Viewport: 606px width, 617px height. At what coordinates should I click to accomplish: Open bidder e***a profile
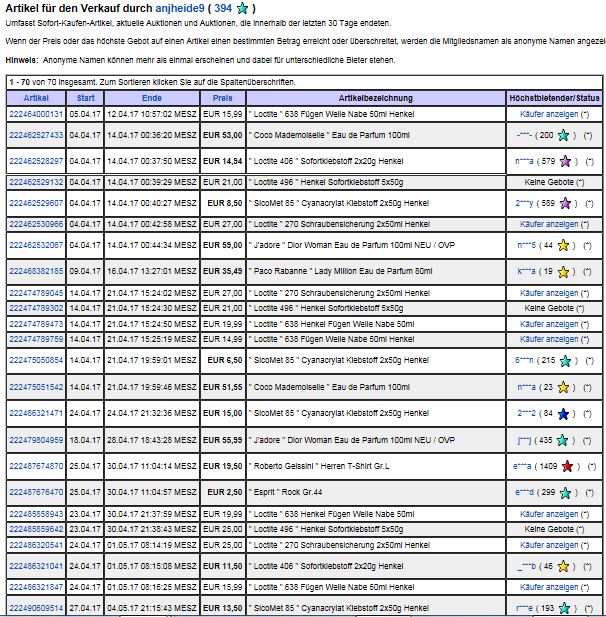coord(522,466)
